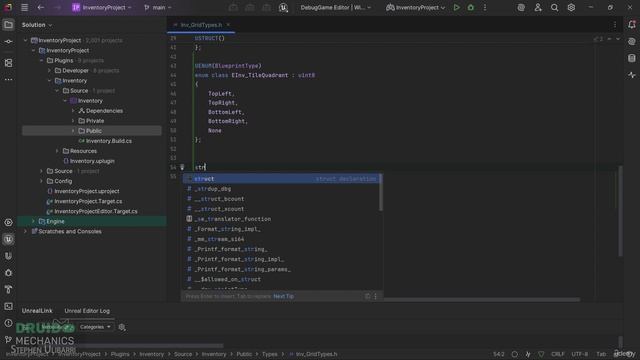
Task: Choose 'struct' completion suggestion
Action: click(x=281, y=179)
